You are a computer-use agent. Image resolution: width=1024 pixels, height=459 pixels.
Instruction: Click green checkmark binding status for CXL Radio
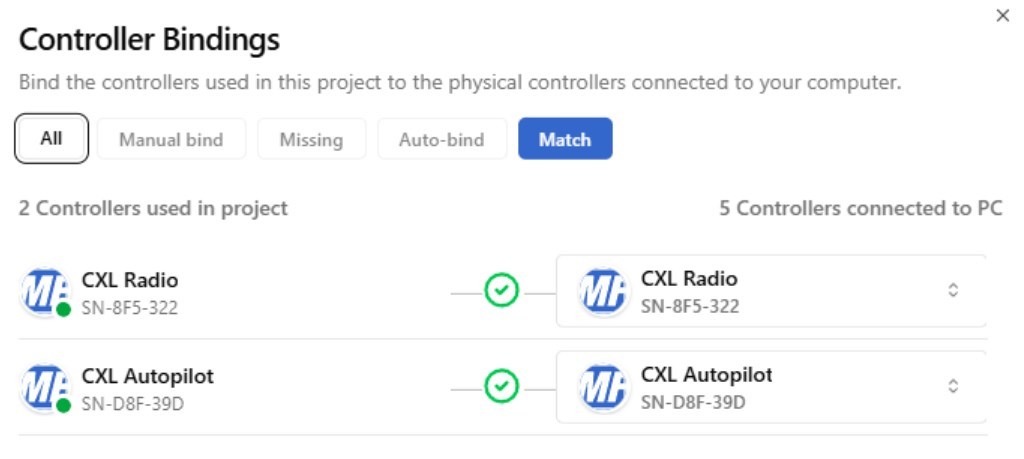[501, 291]
